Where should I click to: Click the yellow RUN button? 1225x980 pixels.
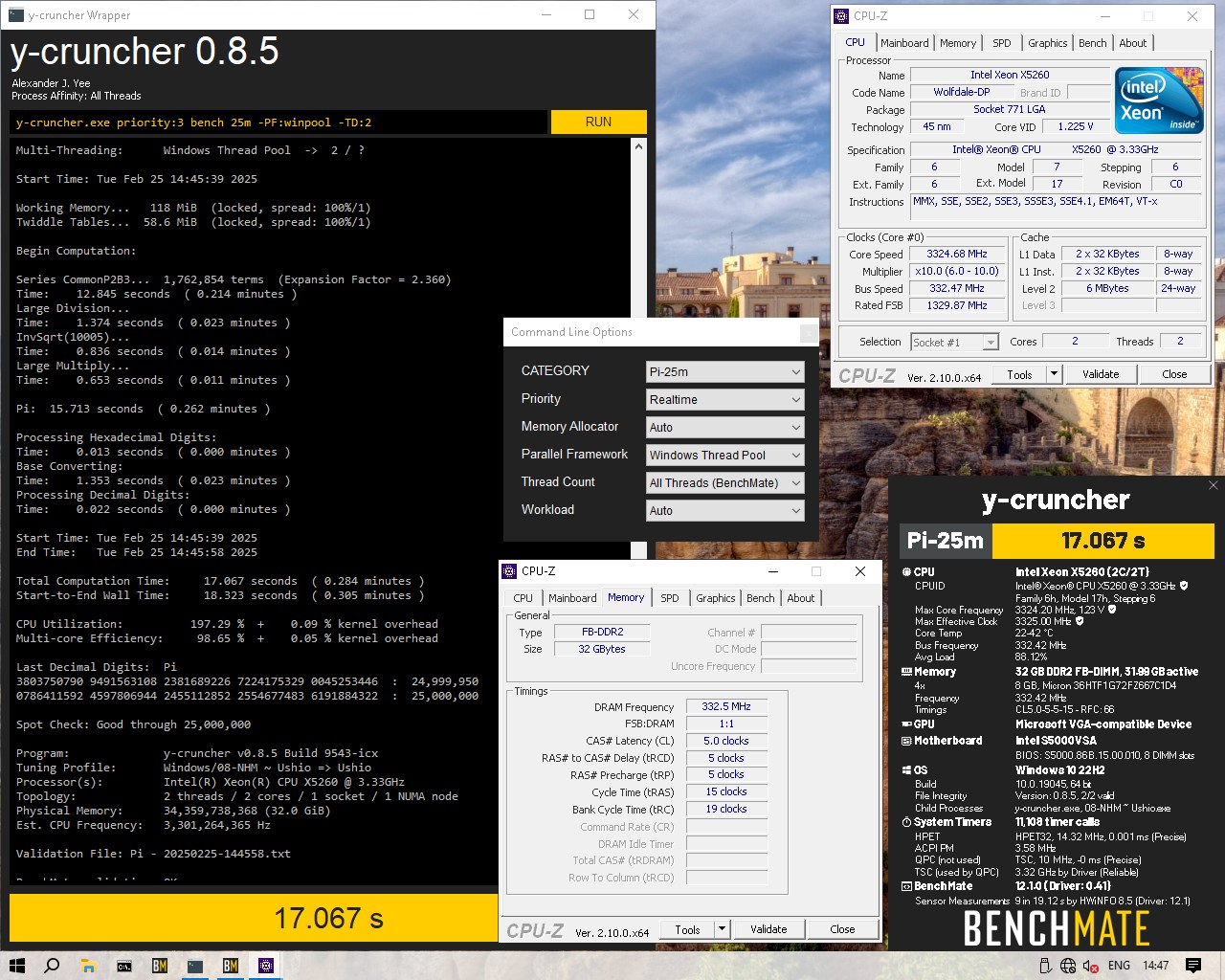tap(599, 122)
